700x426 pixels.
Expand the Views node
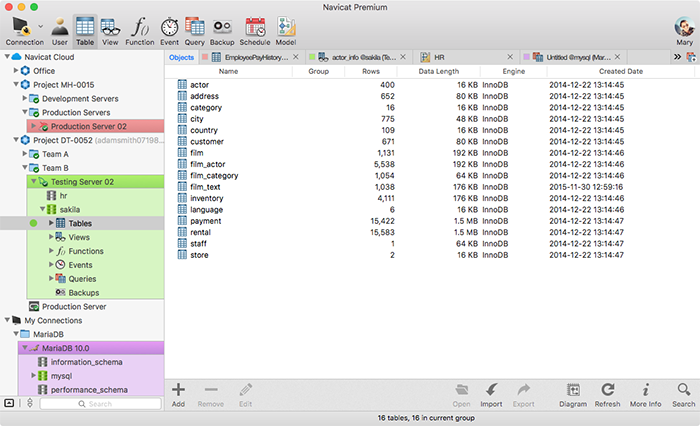[x=51, y=237]
